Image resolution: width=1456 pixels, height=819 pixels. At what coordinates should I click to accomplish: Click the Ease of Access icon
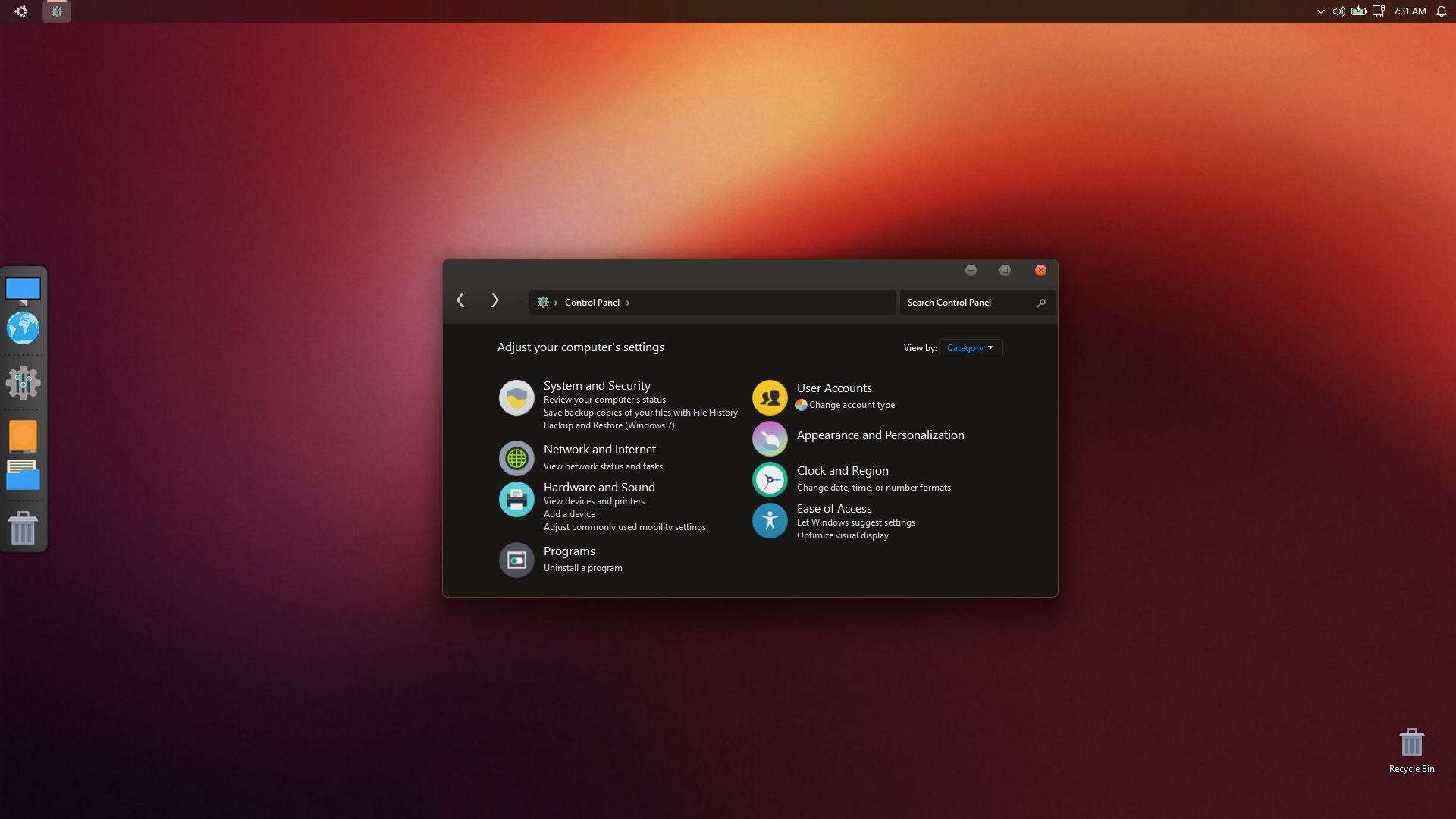(770, 520)
